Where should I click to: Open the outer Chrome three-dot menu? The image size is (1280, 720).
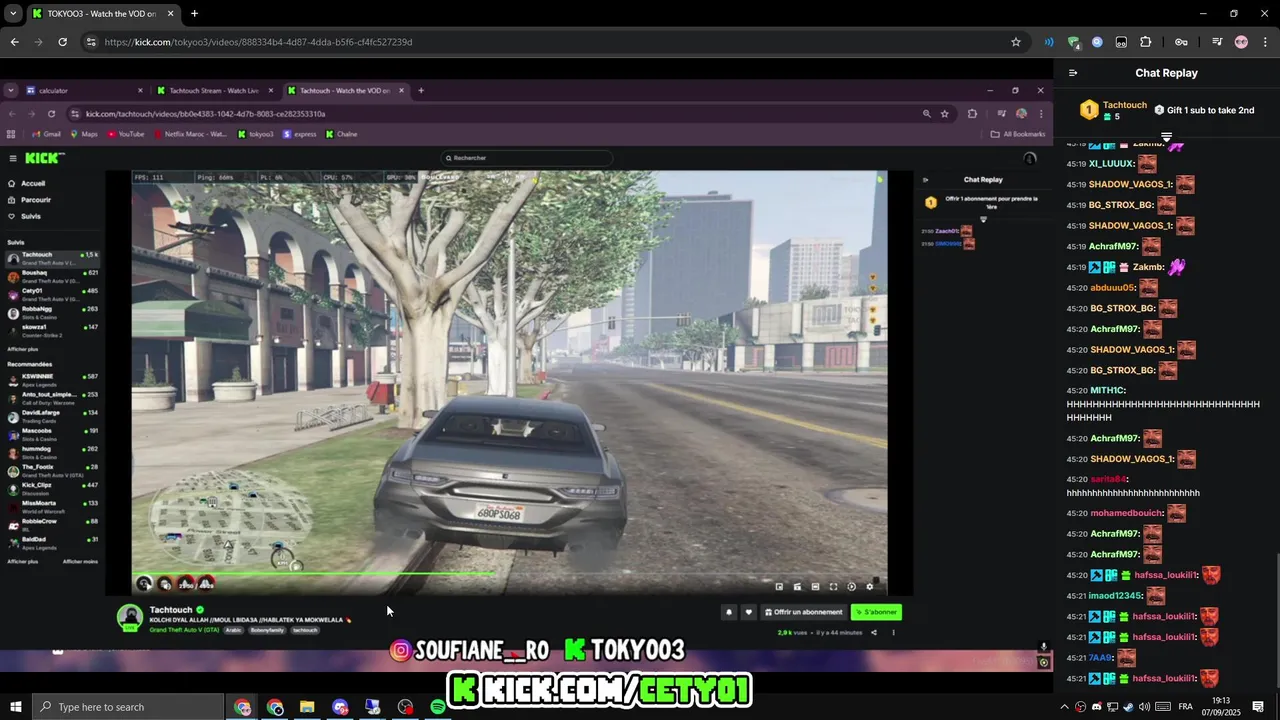[x=1265, y=42]
